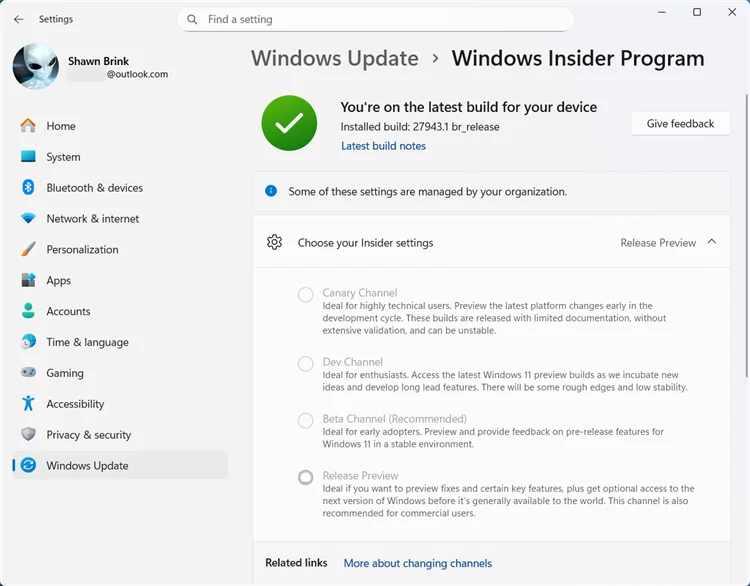Click the Accessibility figure icon
This screenshot has width=750, height=586.
pos(28,403)
